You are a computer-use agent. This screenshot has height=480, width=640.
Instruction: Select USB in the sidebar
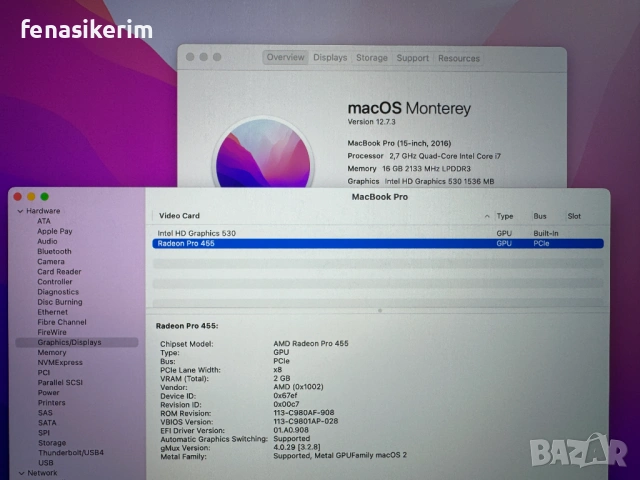(x=46, y=463)
